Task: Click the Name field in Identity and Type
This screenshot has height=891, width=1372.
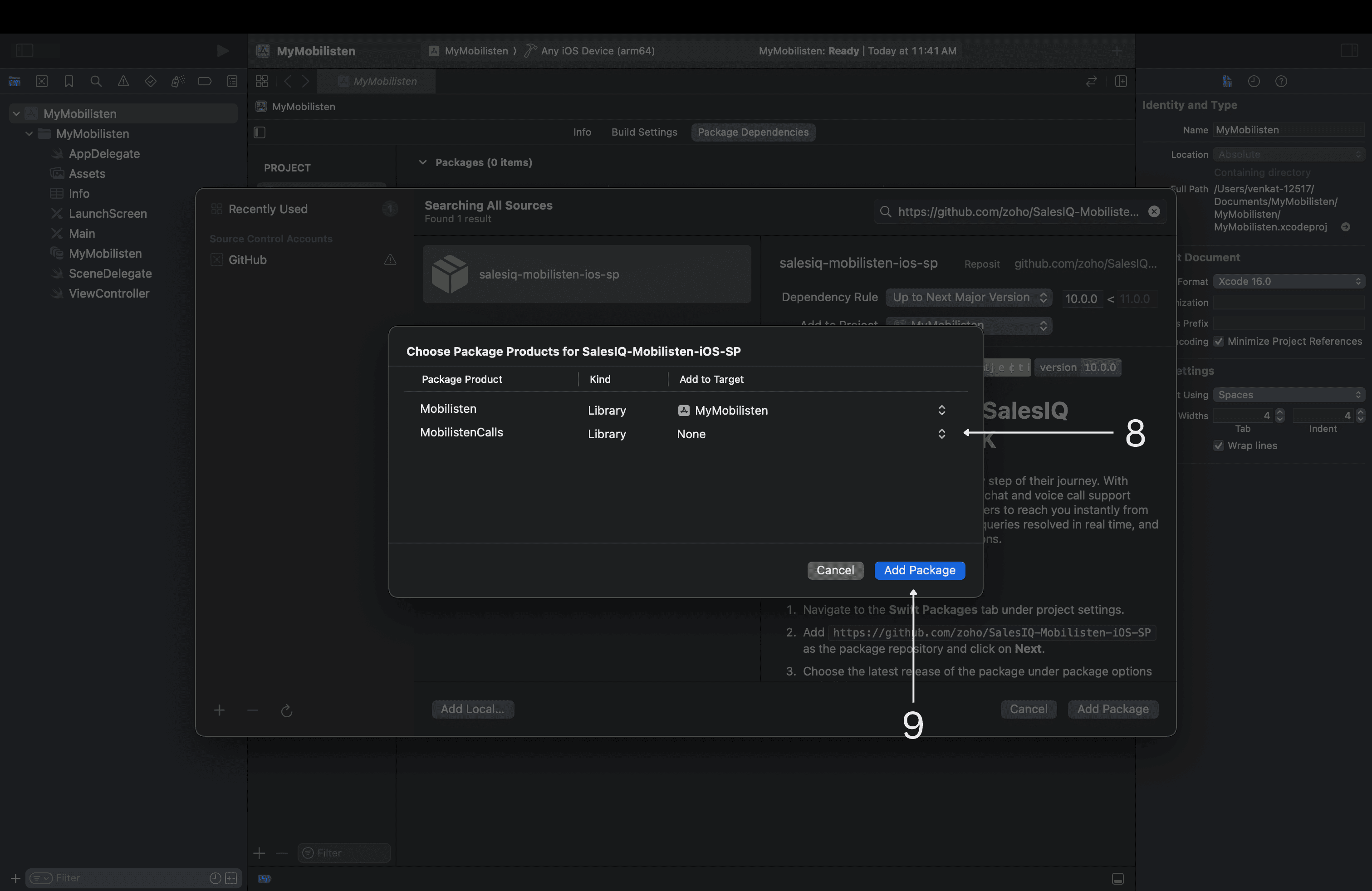Action: (x=1289, y=130)
